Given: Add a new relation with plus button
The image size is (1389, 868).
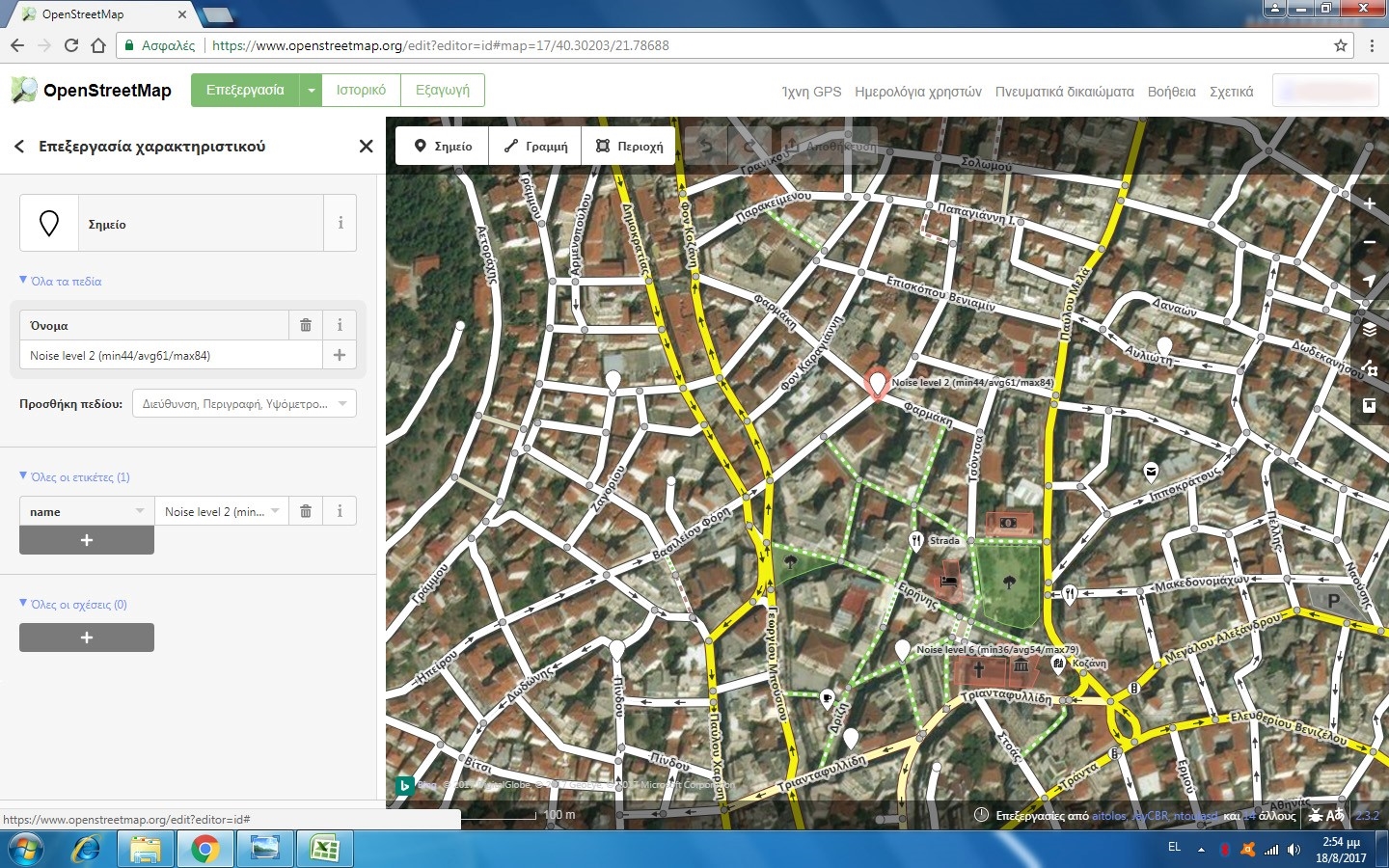Looking at the screenshot, I should (87, 637).
